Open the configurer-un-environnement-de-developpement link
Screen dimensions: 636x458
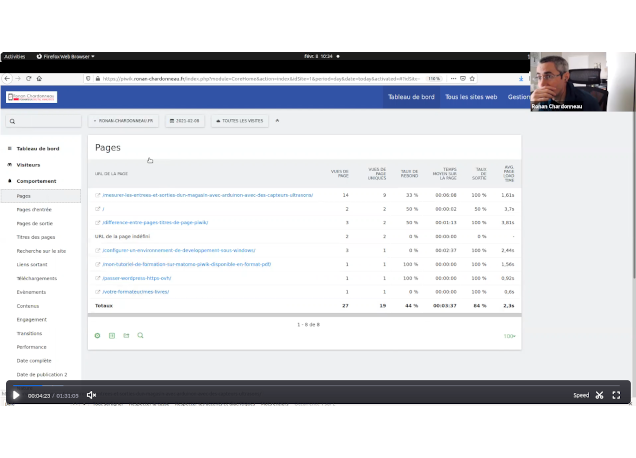pos(178,251)
